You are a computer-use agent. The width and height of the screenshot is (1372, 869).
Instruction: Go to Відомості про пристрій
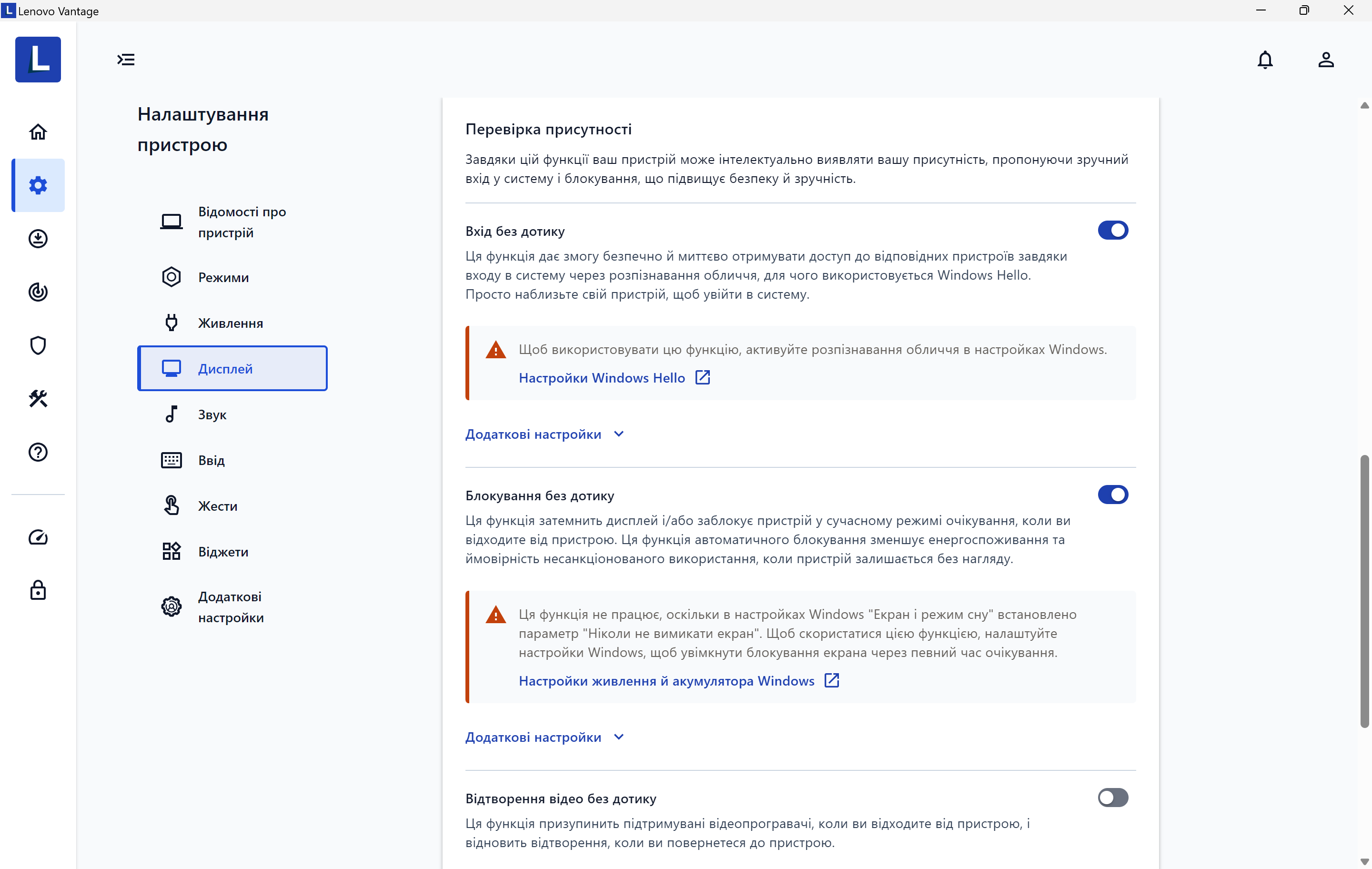pos(242,222)
